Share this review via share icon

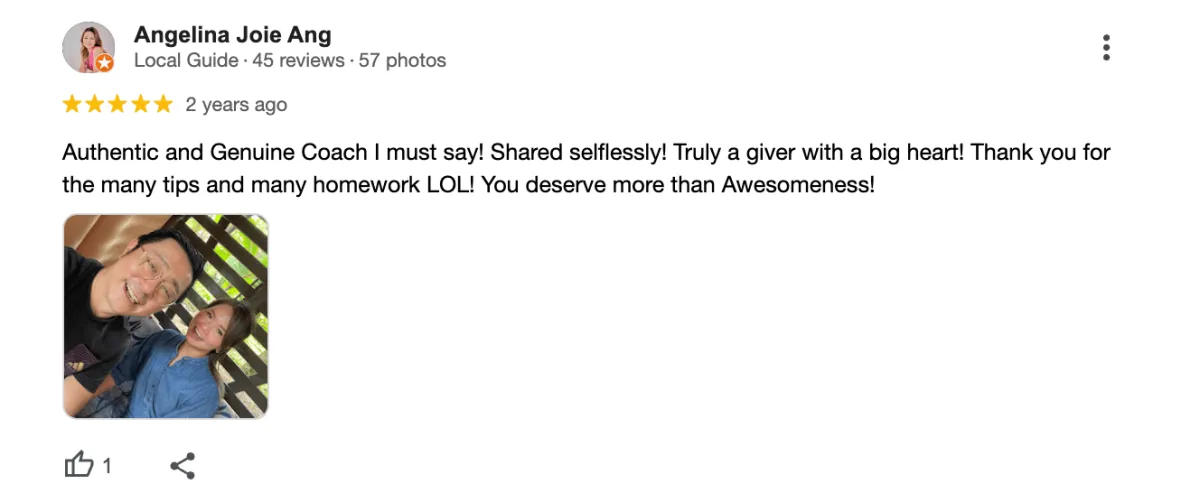click(x=182, y=465)
